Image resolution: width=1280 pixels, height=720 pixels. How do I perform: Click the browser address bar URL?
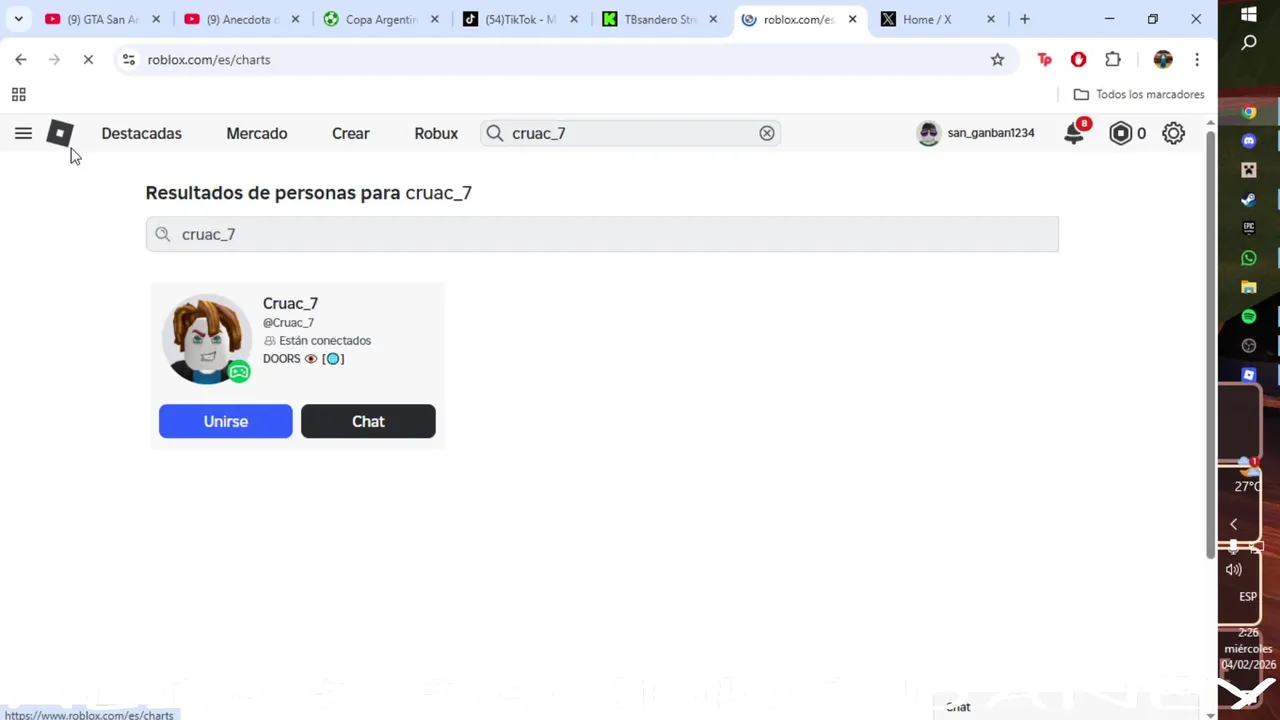[209, 60]
